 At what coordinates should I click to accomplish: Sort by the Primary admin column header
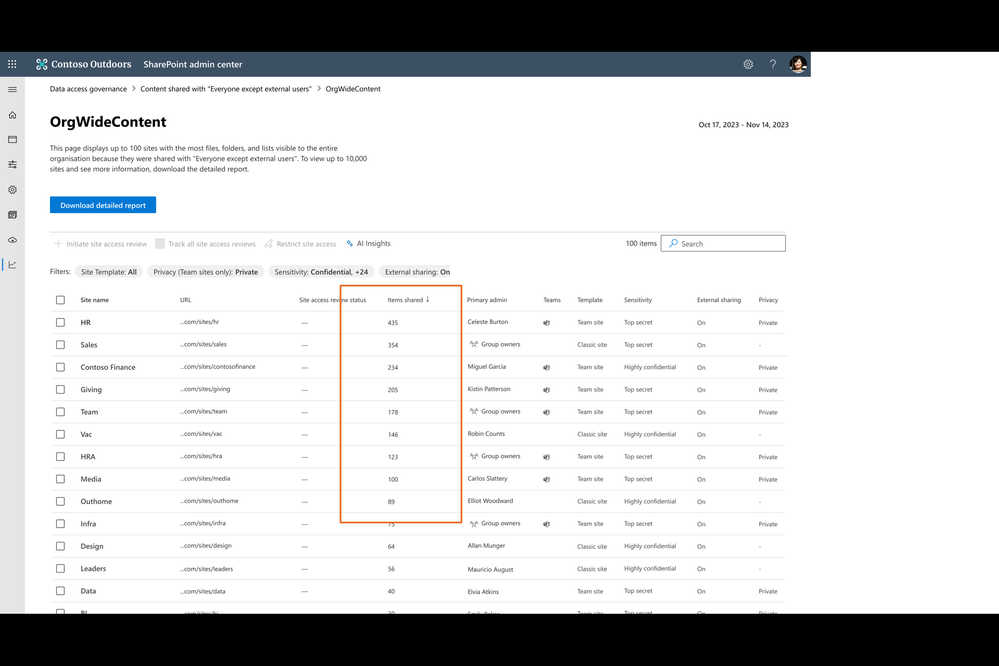pos(487,300)
